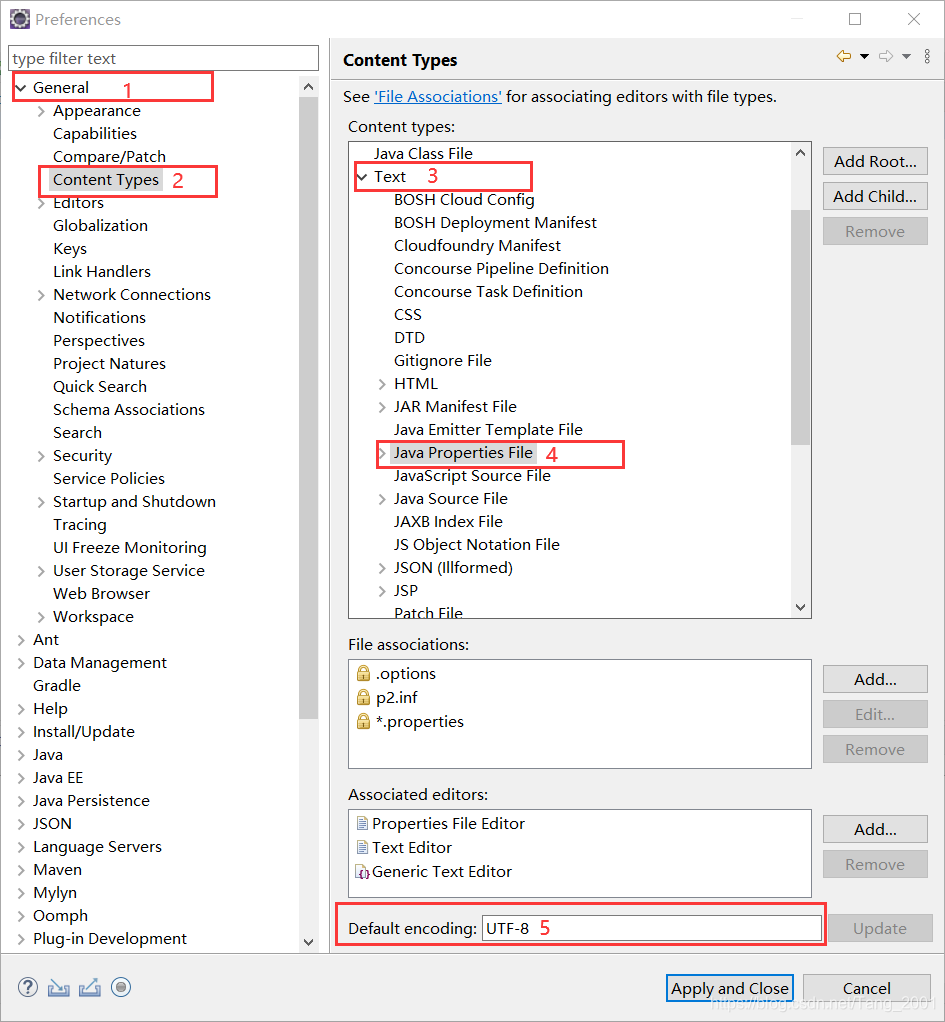Screen dimensions: 945x1022
Task: Click the forward navigation arrow icon
Action: pos(886,57)
